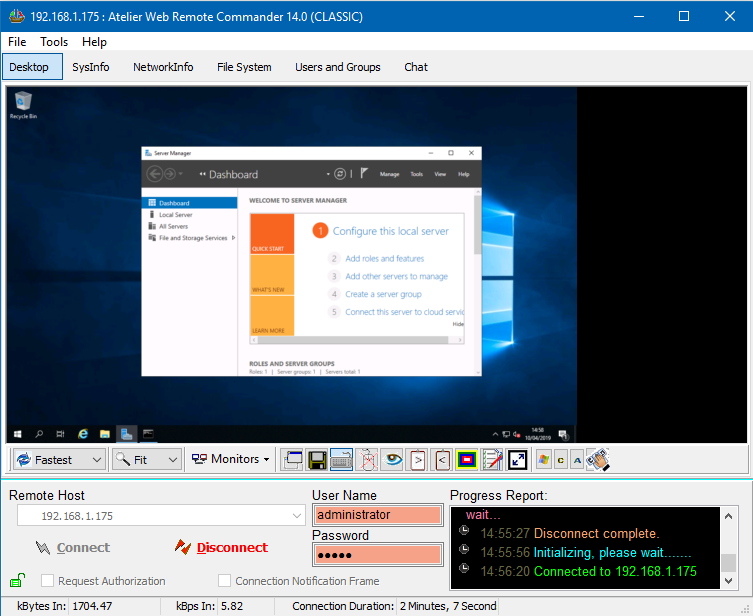The width and height of the screenshot is (753, 616).
Task: Click the screenshot windows icon in toolbar
Action: [x=292, y=460]
